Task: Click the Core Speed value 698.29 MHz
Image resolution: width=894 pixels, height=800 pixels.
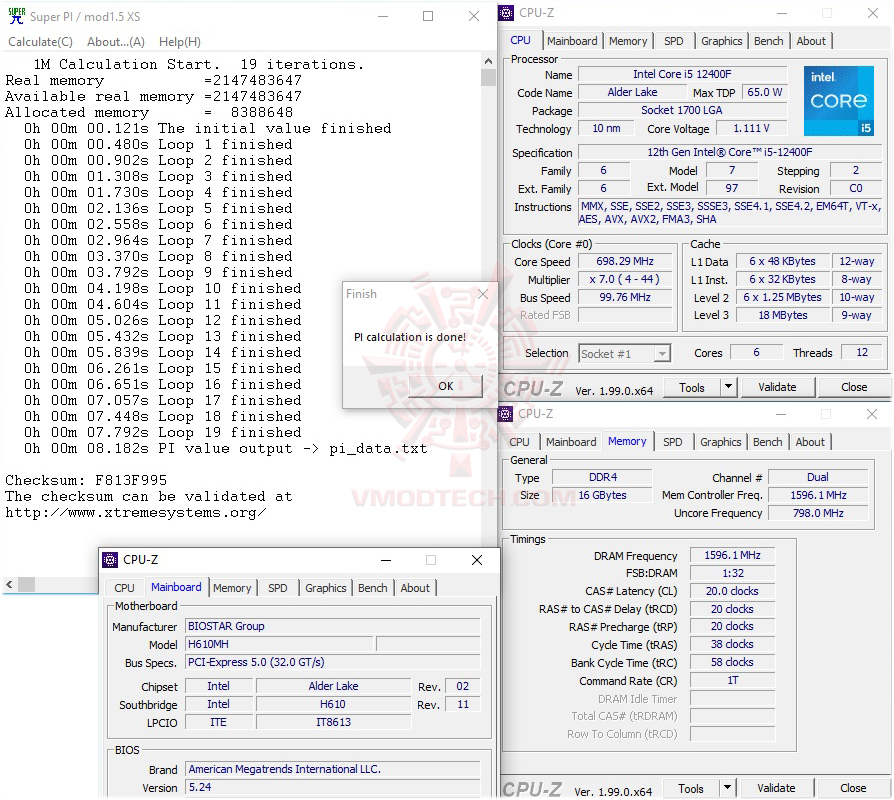Action: tap(625, 261)
